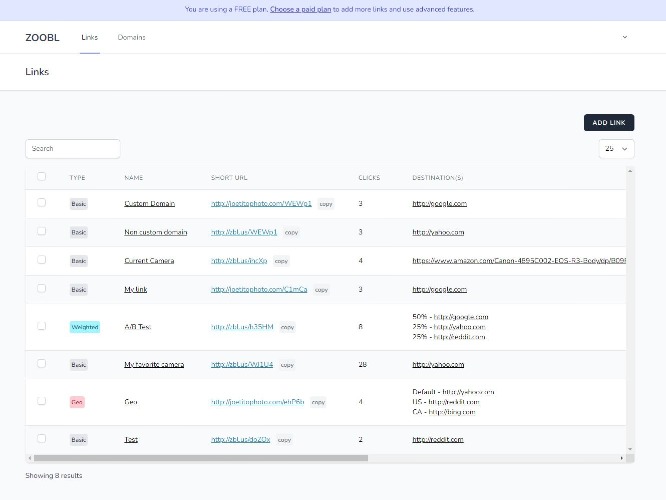This screenshot has width=666, height=500.
Task: Focus the Search input field
Action: (73, 149)
